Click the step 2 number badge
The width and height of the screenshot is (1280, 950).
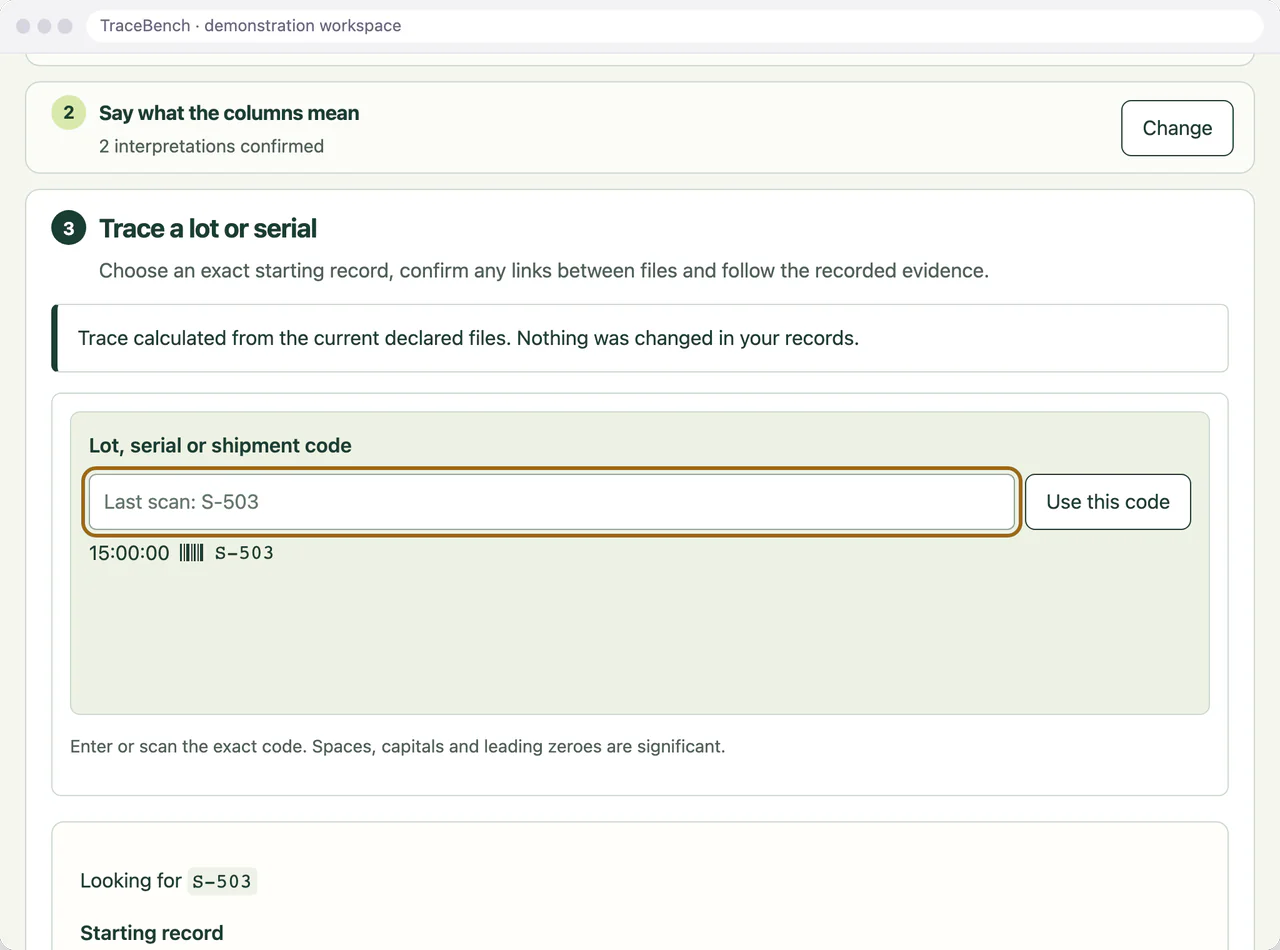[68, 113]
